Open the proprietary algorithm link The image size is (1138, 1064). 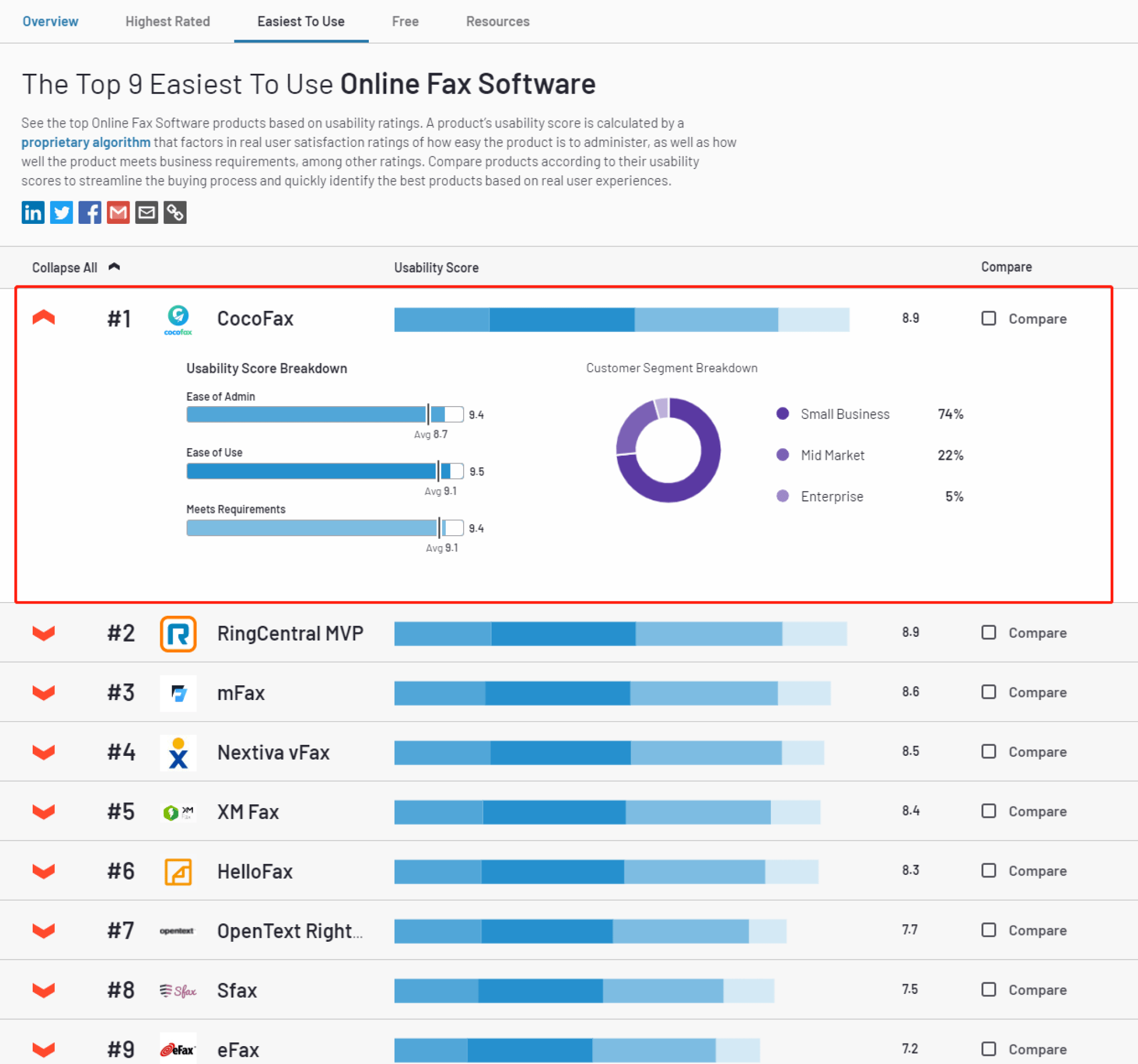click(x=86, y=142)
